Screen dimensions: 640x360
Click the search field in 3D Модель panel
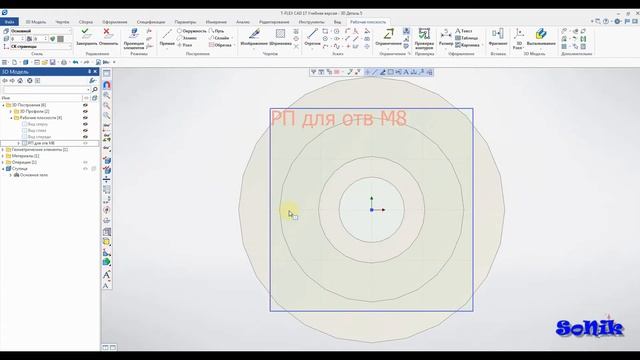[x=46, y=89]
